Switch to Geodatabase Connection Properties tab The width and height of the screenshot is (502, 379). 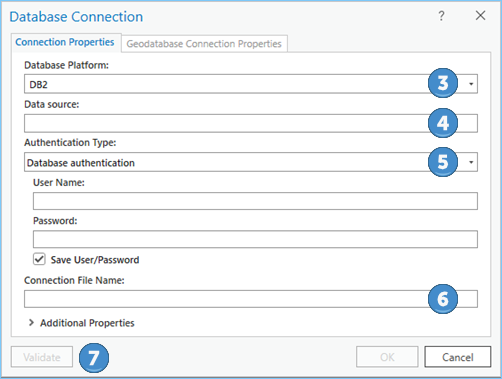[x=204, y=44]
